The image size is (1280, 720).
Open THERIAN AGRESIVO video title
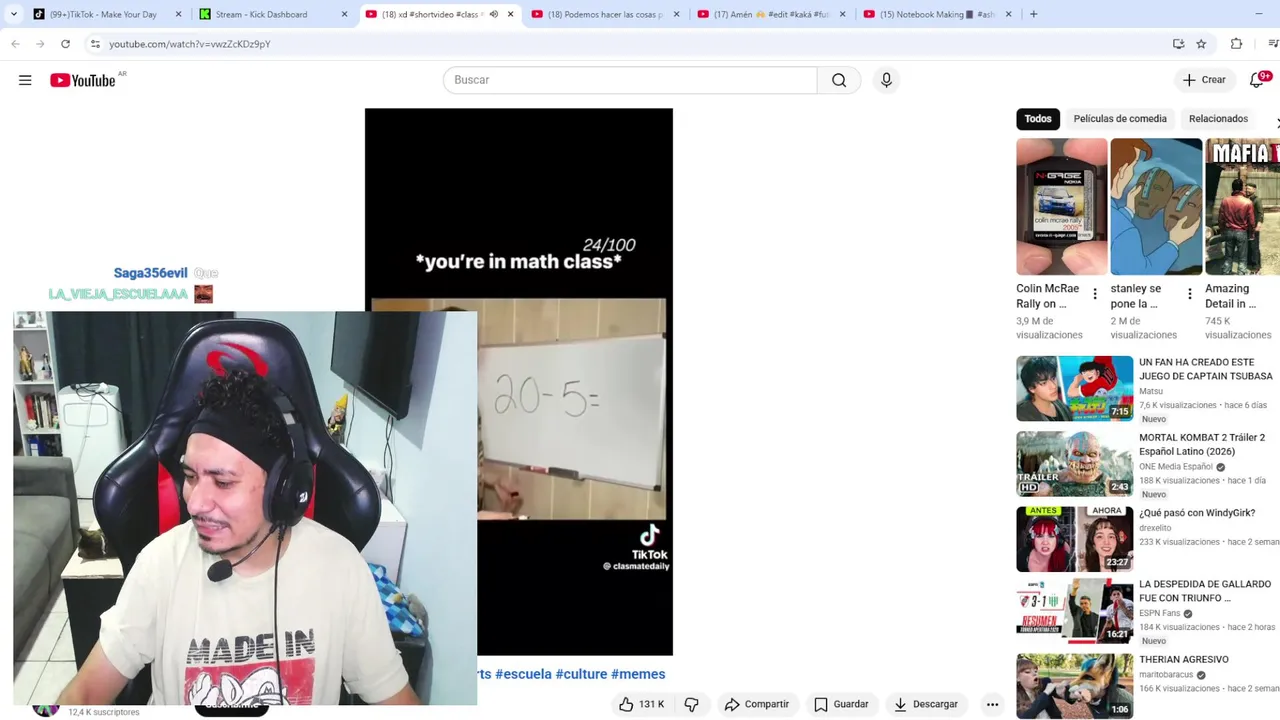point(1184,660)
